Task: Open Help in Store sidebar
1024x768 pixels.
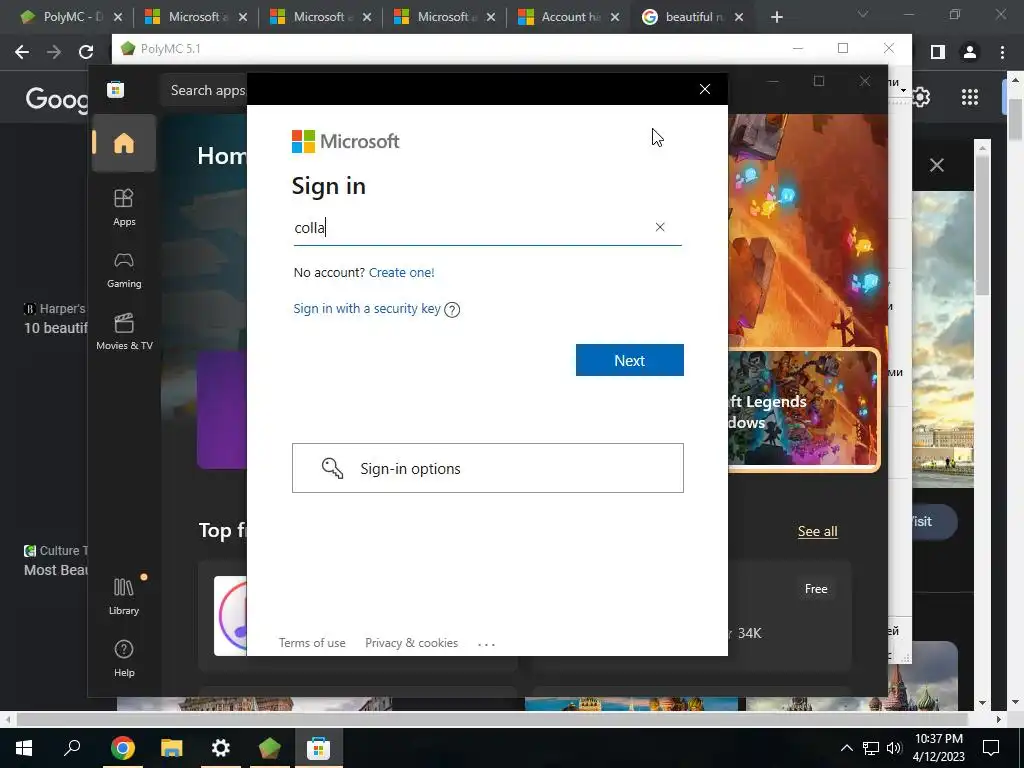Action: 124,658
